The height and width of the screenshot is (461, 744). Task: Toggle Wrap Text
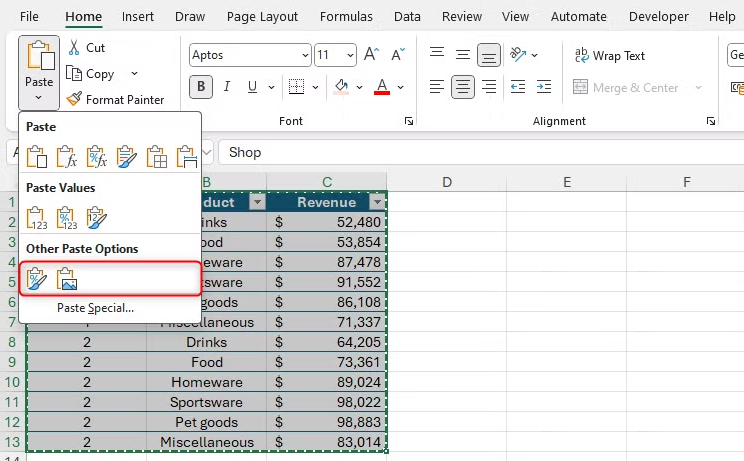click(610, 55)
